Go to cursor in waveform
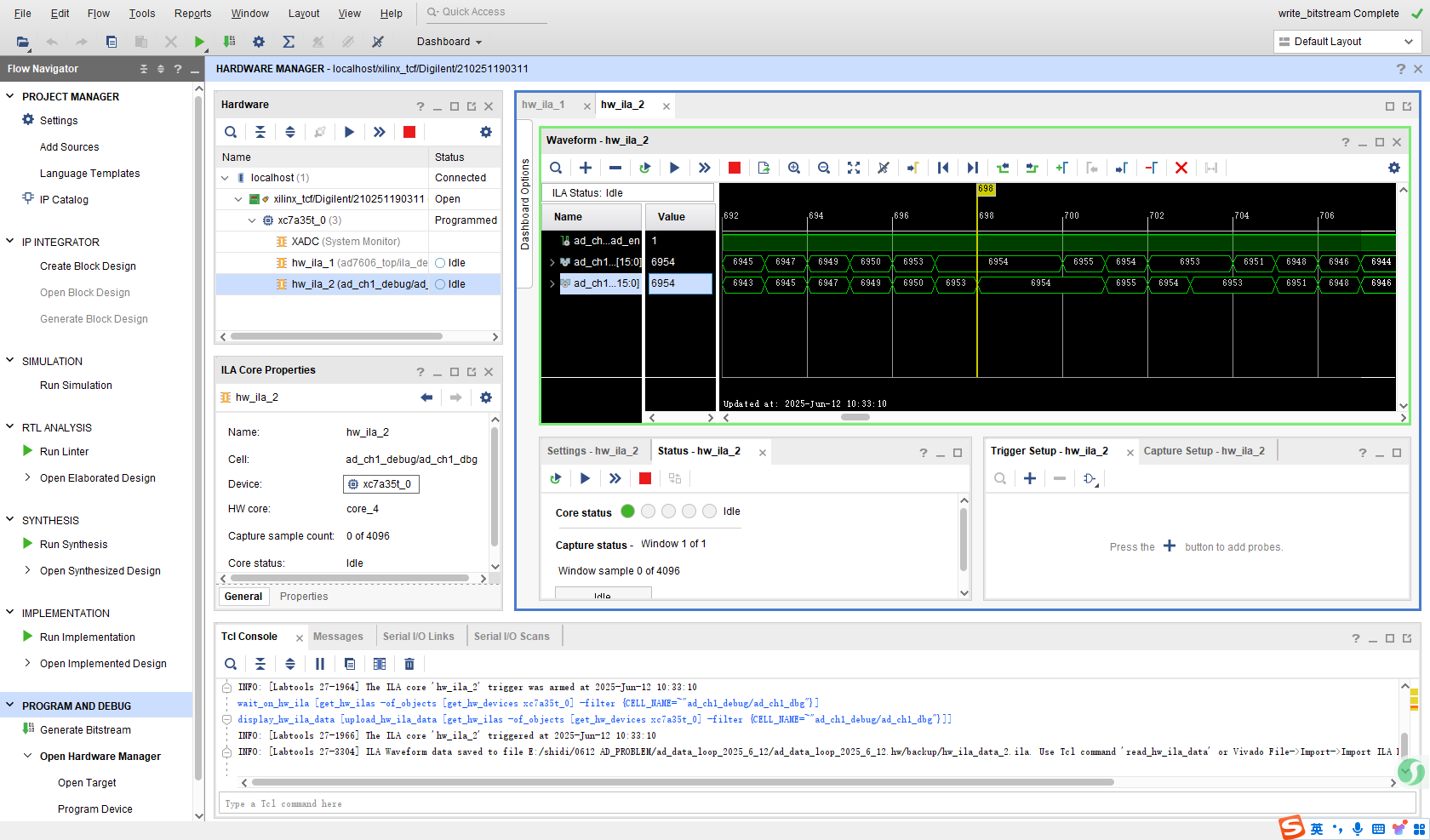This screenshot has width=1430, height=840. click(913, 168)
